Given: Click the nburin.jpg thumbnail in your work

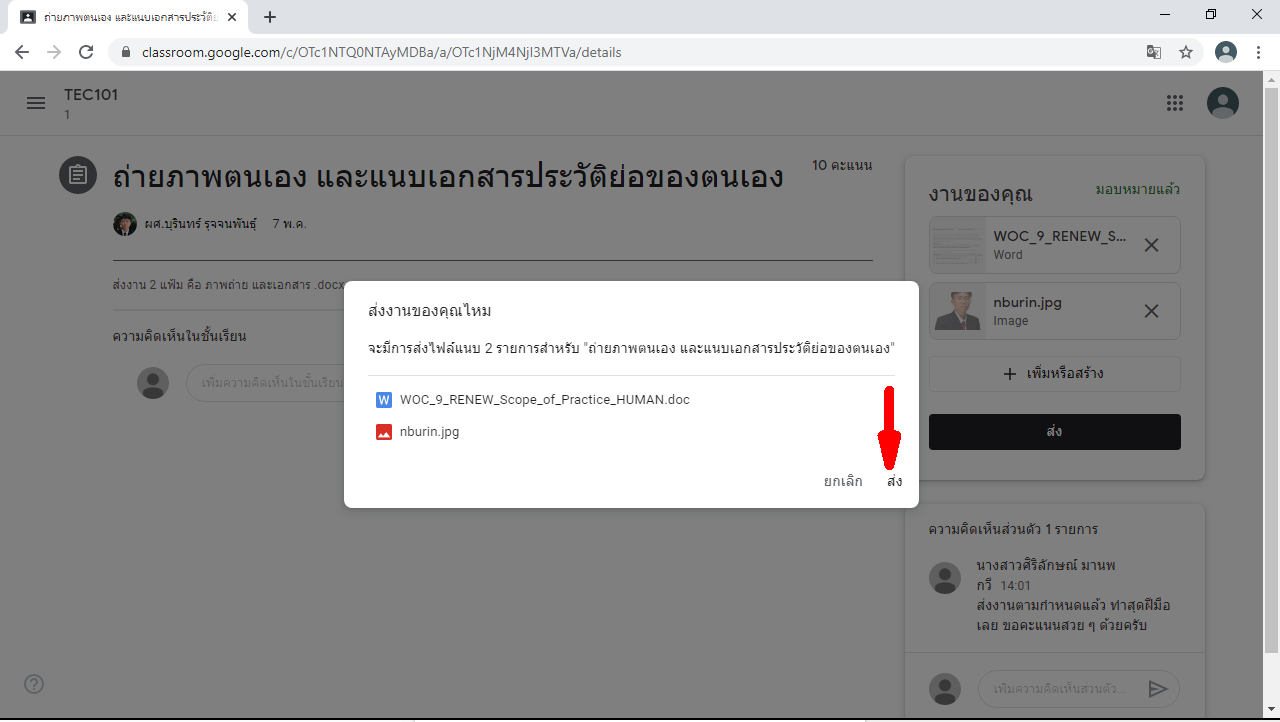Looking at the screenshot, I should 958,311.
